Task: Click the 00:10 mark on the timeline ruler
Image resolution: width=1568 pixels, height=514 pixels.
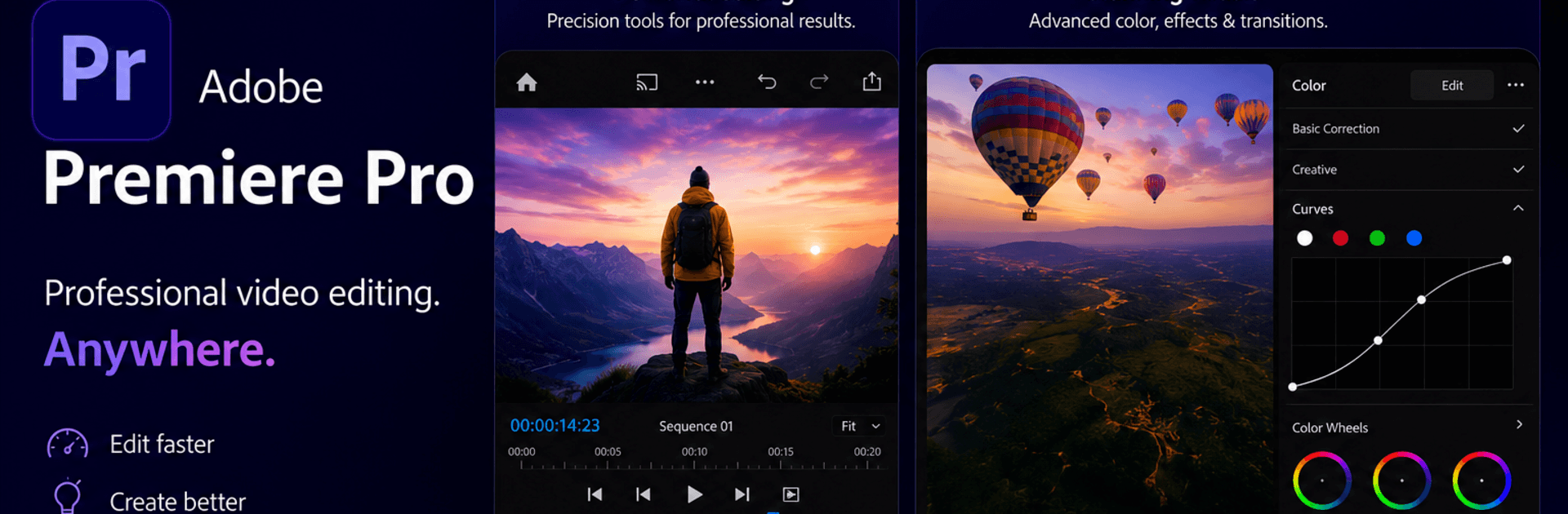Action: coord(694,452)
